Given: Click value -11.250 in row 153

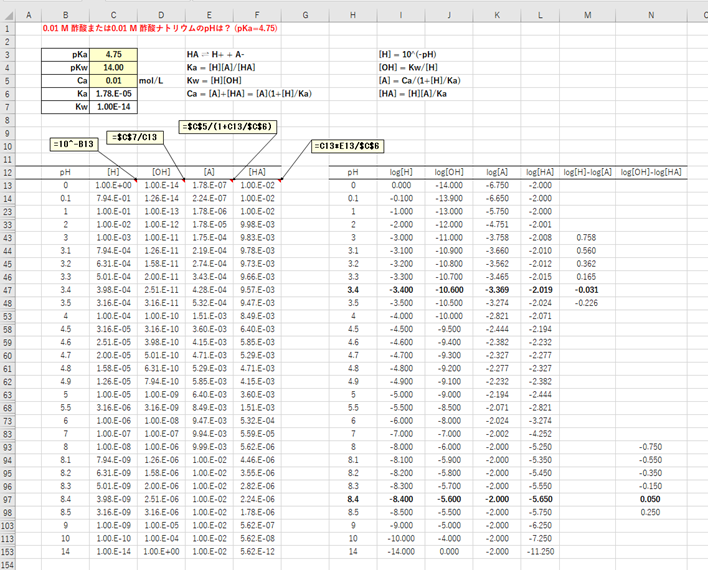Looking at the screenshot, I should [x=540, y=552].
